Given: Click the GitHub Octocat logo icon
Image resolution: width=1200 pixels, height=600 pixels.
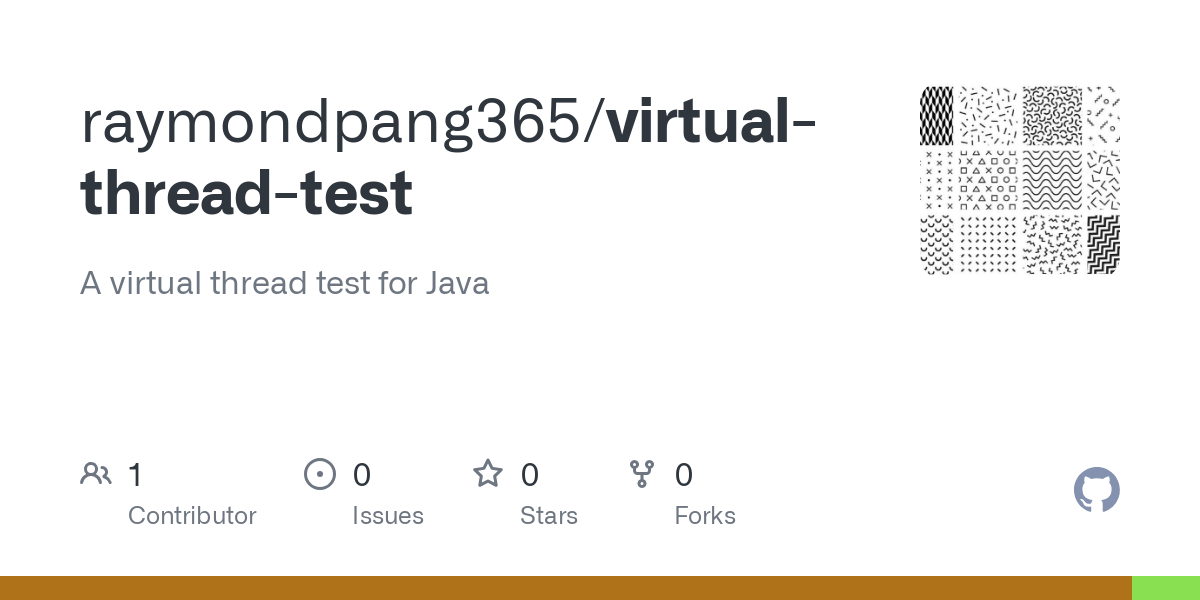Looking at the screenshot, I should 1096,491.
